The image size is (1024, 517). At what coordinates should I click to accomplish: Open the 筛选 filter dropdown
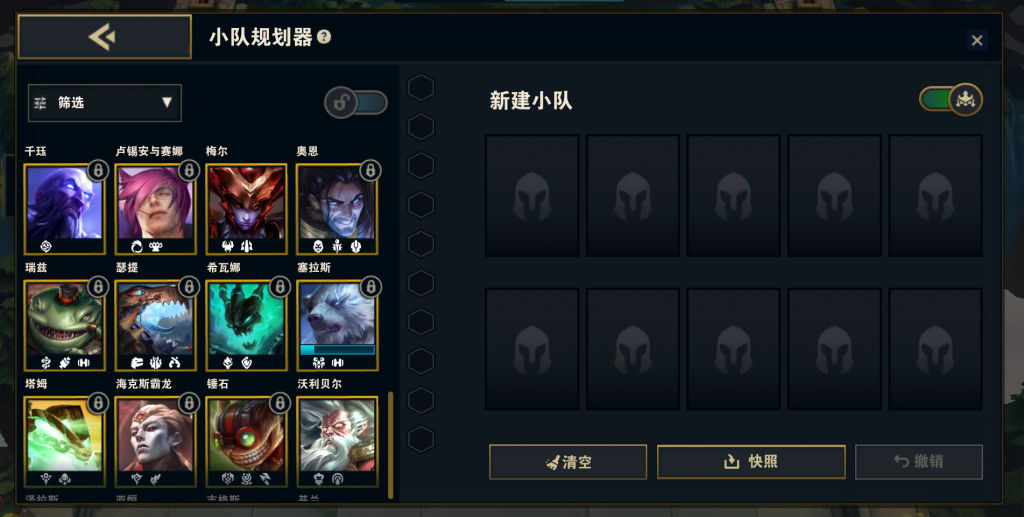[x=104, y=102]
